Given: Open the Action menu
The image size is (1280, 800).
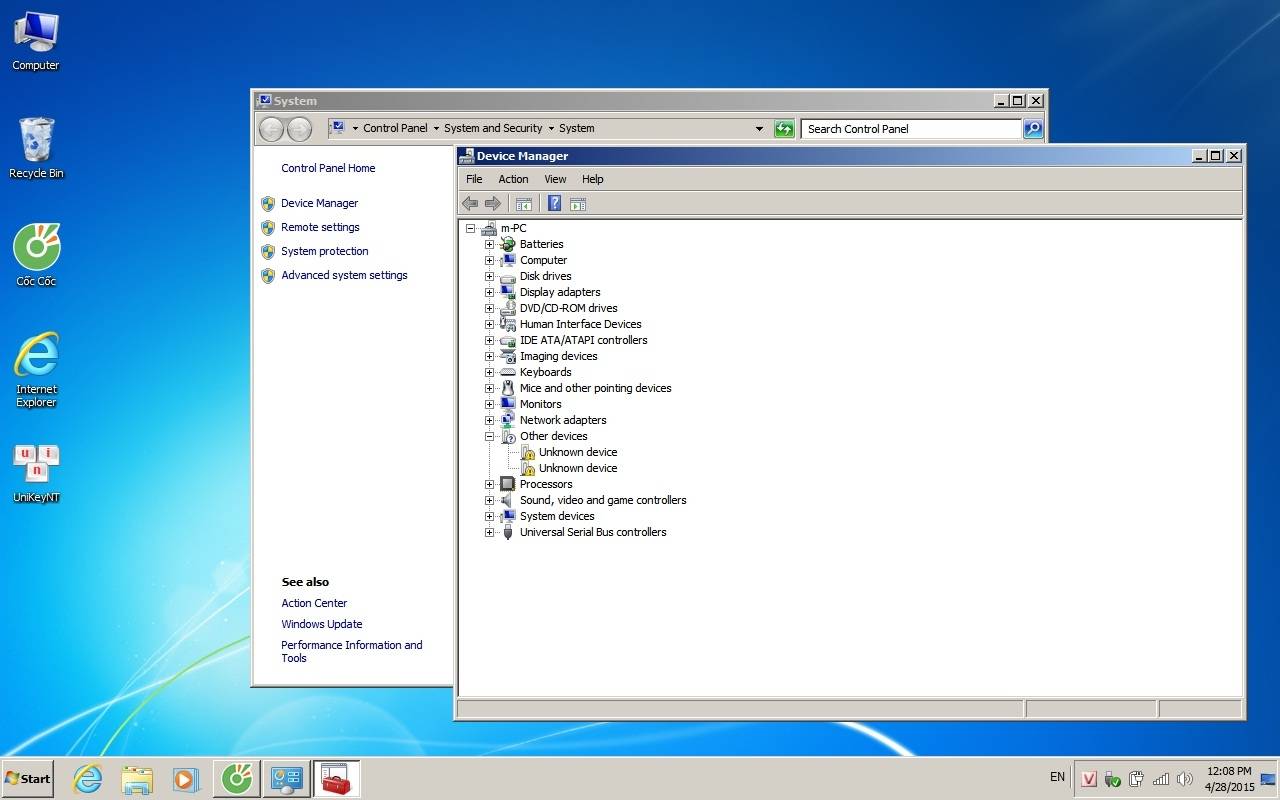Looking at the screenshot, I should 513,179.
